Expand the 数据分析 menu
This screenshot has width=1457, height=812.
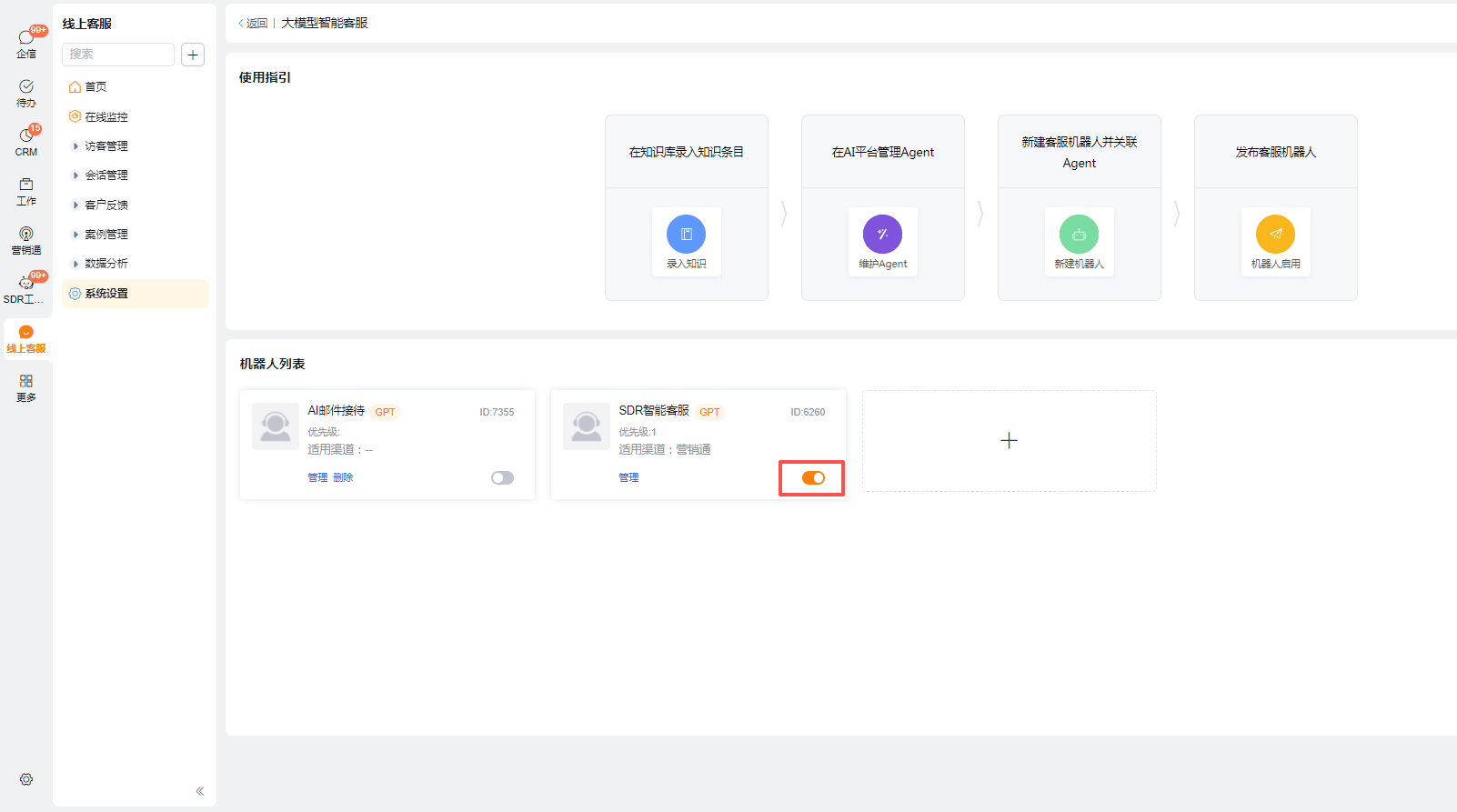(x=106, y=264)
